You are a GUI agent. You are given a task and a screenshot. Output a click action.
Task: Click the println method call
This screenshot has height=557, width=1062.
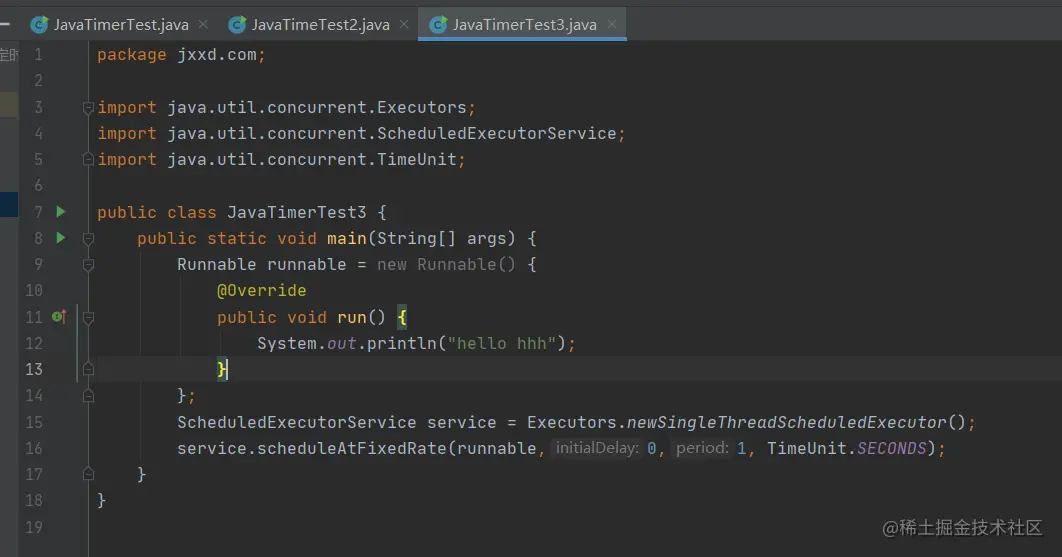coord(402,344)
